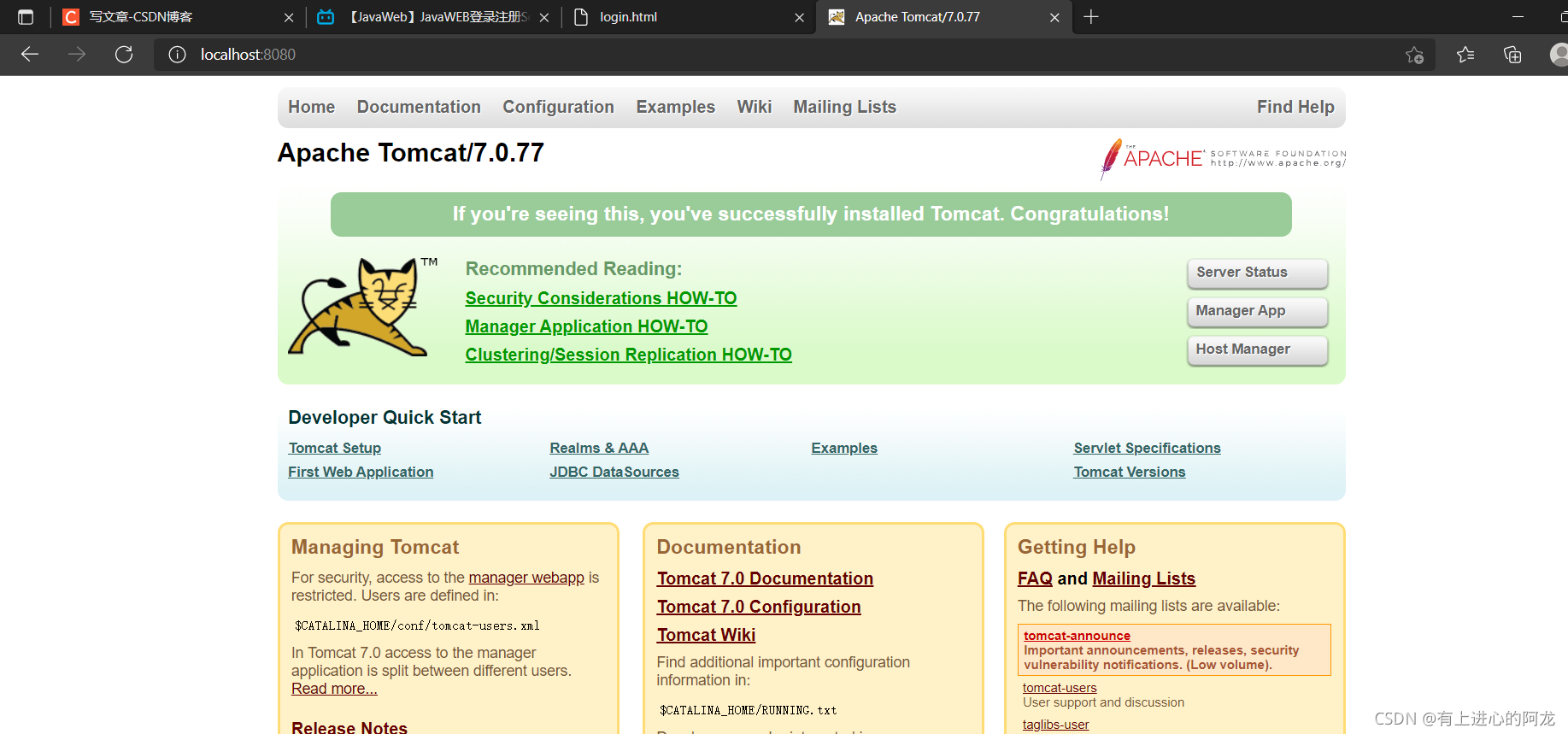The image size is (1568, 734).
Task: Open the browser profile avatar
Action: pyautogui.click(x=1559, y=55)
